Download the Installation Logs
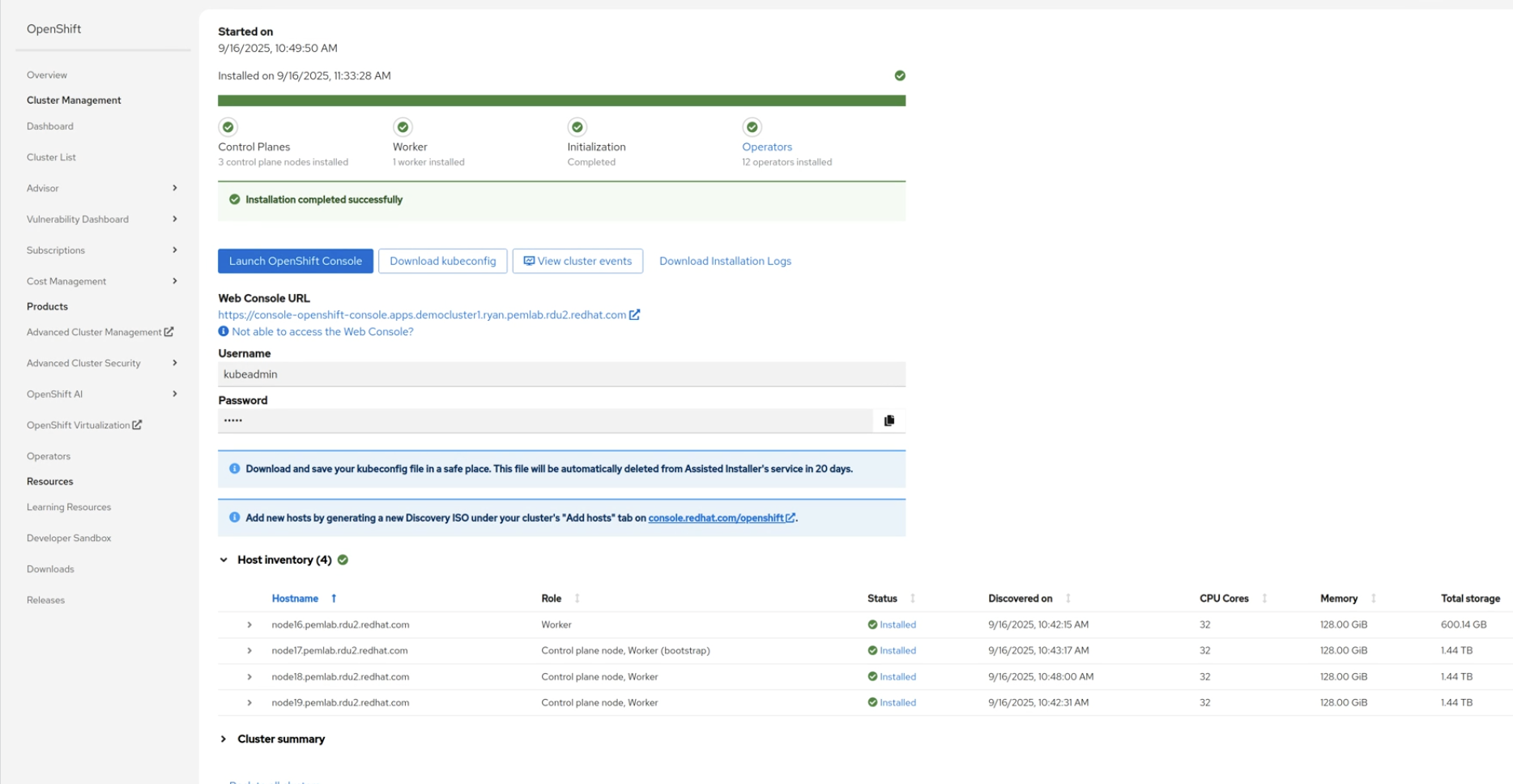The image size is (1513, 784). [724, 261]
